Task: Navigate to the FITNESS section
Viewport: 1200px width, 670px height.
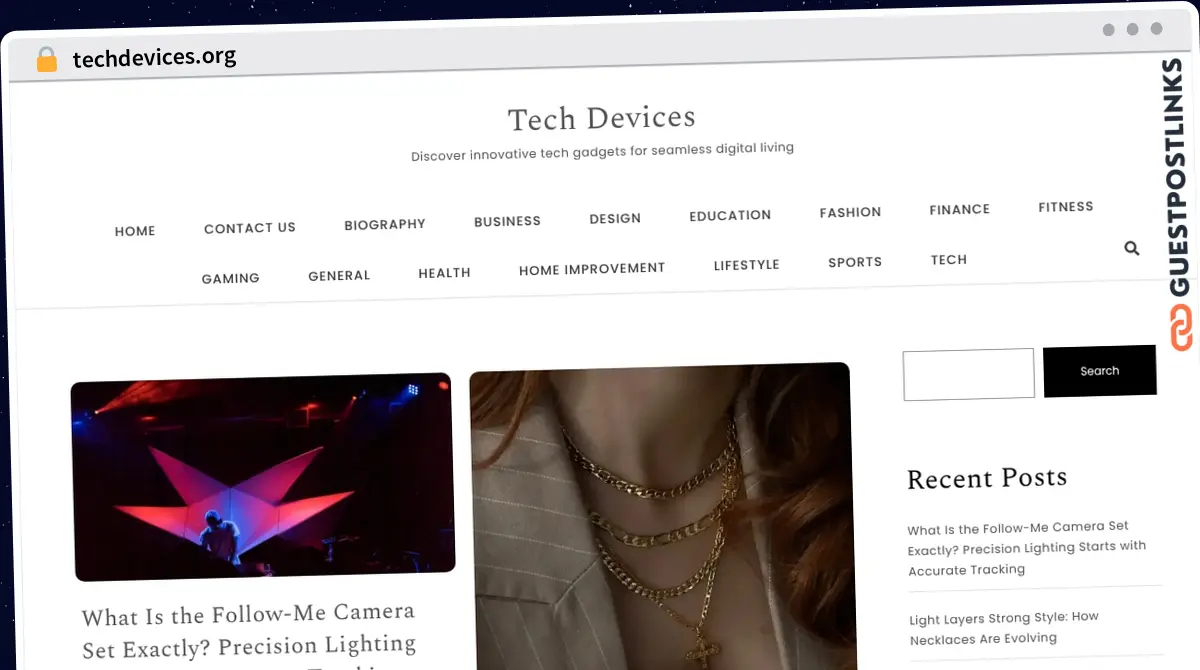Action: pyautogui.click(x=1065, y=206)
